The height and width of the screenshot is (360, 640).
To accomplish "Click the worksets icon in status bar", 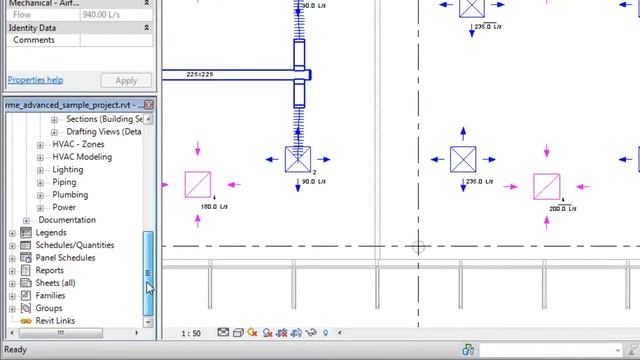I will (x=468, y=350).
